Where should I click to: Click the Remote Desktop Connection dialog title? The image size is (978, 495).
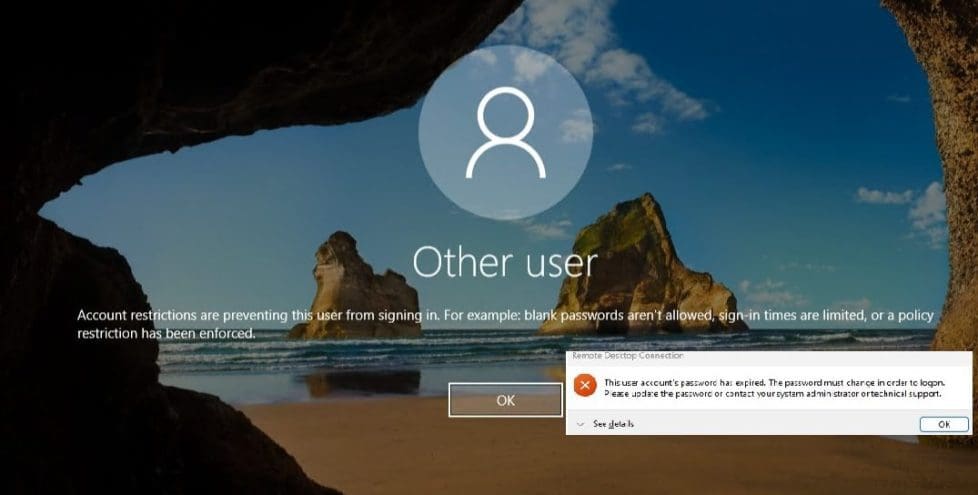627,355
